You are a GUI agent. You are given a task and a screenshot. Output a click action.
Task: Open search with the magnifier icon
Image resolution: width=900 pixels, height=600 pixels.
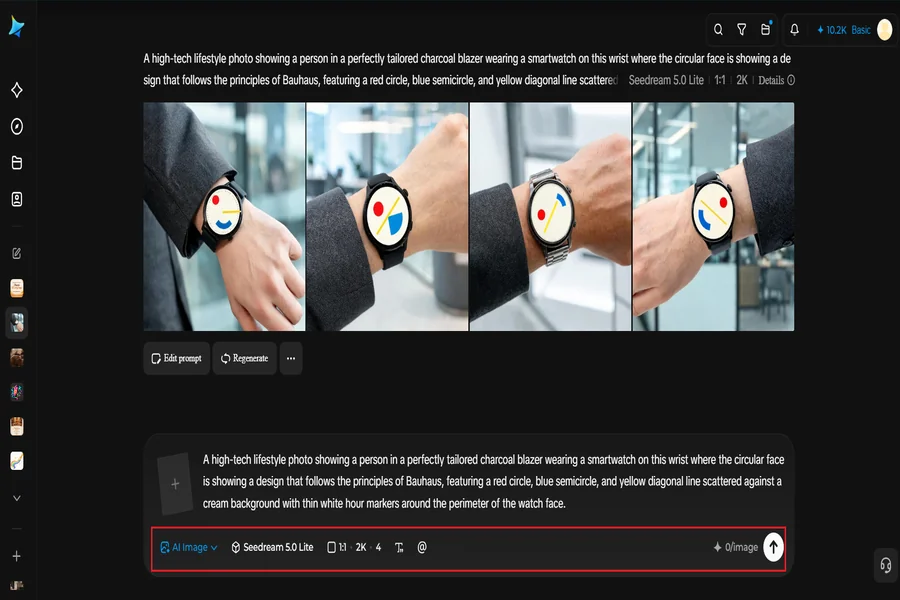pos(718,30)
